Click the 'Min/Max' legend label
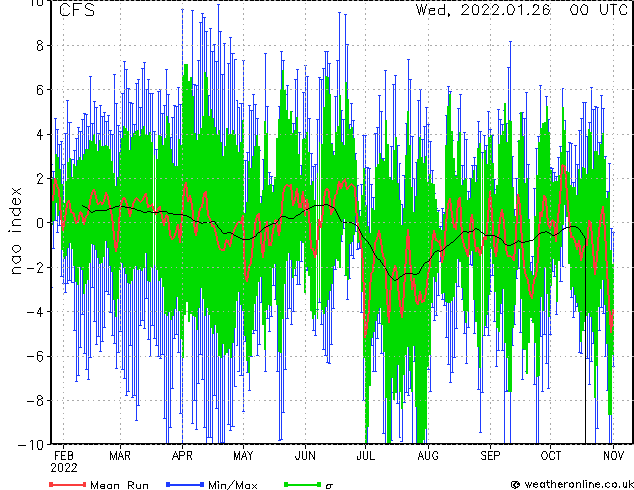This screenshot has width=634, height=490. pyautogui.click(x=233, y=485)
